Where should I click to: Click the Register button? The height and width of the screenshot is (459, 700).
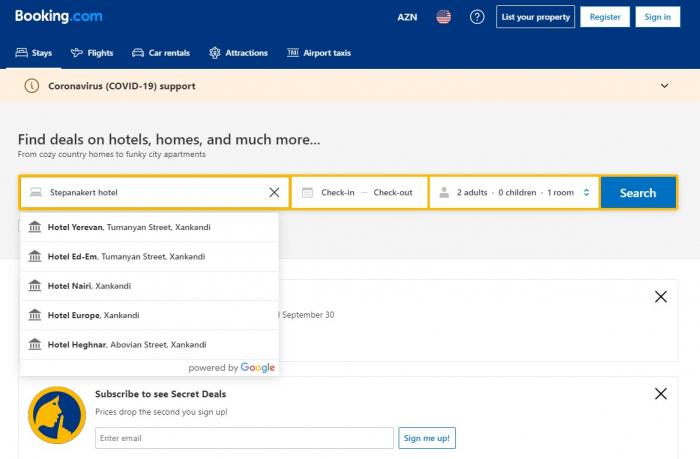click(x=605, y=17)
